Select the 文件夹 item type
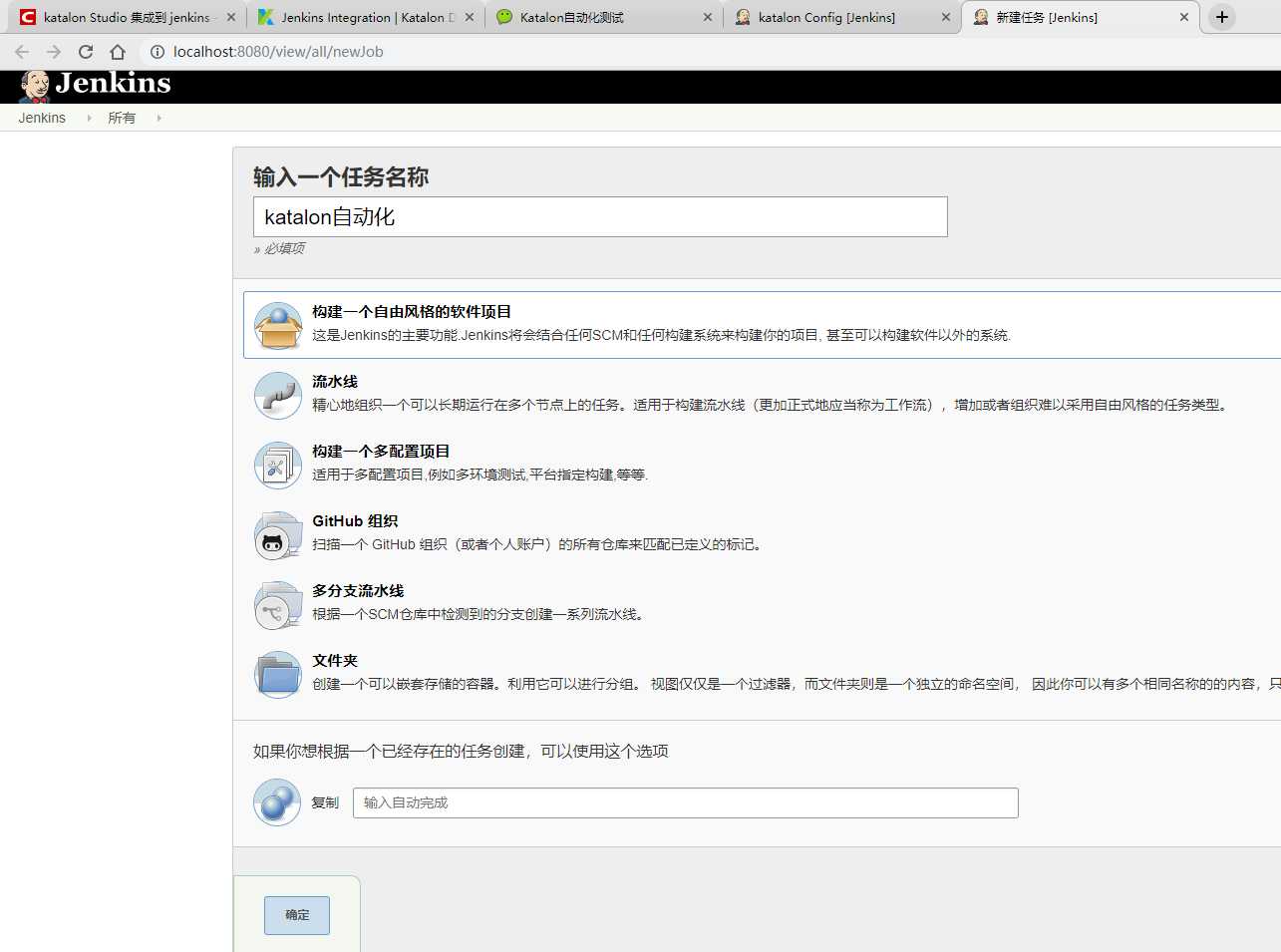Screen dimensions: 1281x952 coord(335,661)
